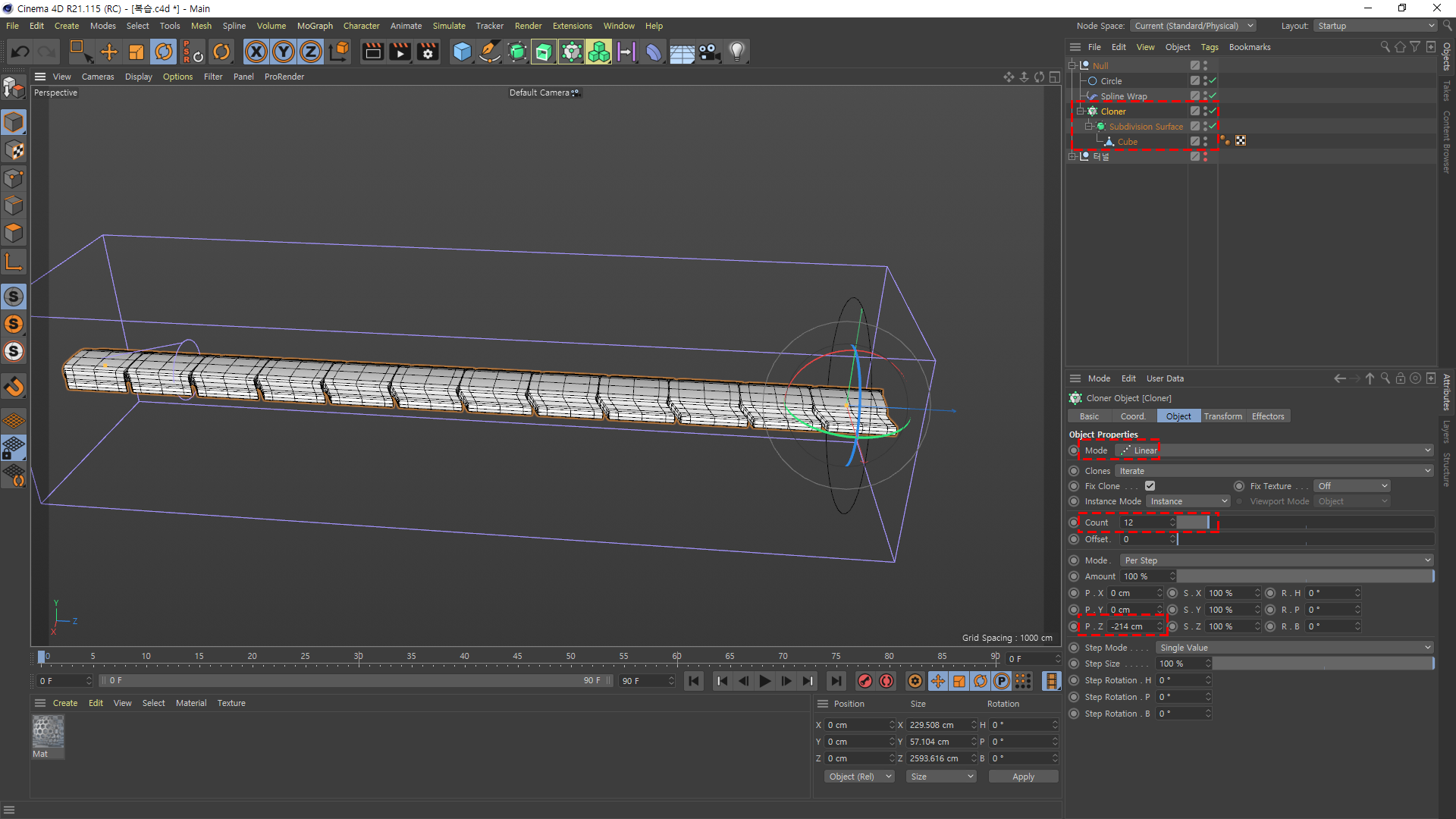Switch to the Effectors tab
This screenshot has width=1456, height=819.
click(x=1267, y=416)
